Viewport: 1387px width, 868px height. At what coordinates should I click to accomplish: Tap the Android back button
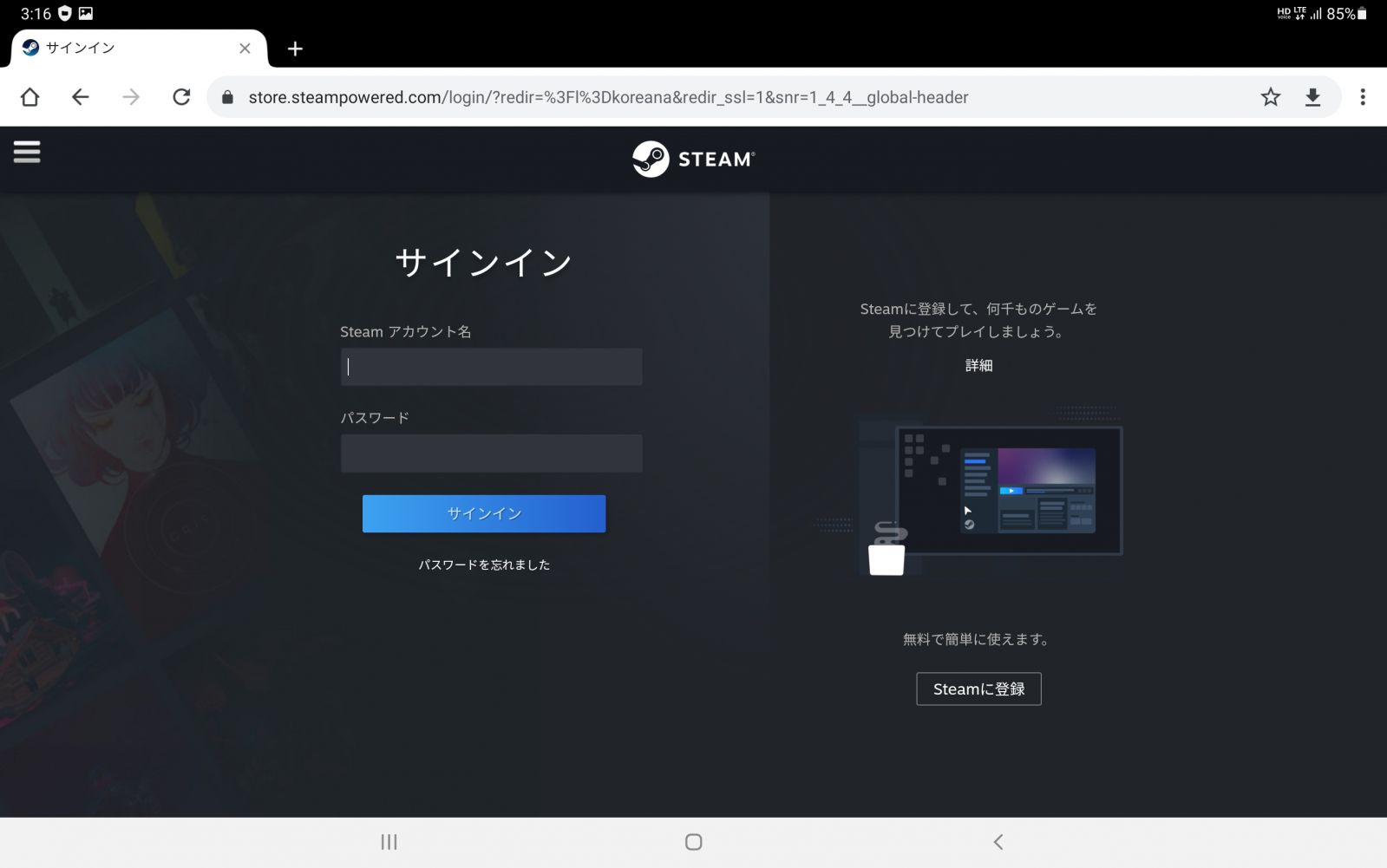tap(998, 842)
